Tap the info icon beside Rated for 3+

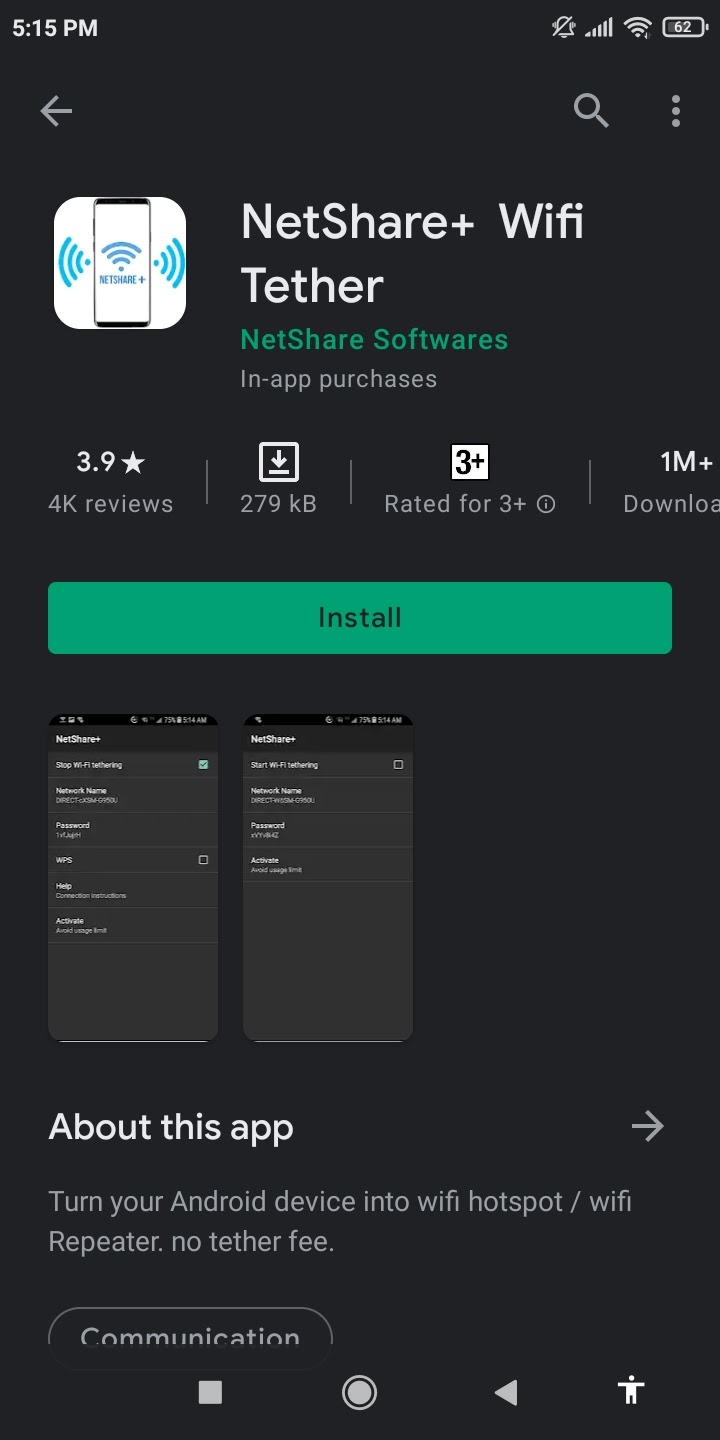(546, 504)
